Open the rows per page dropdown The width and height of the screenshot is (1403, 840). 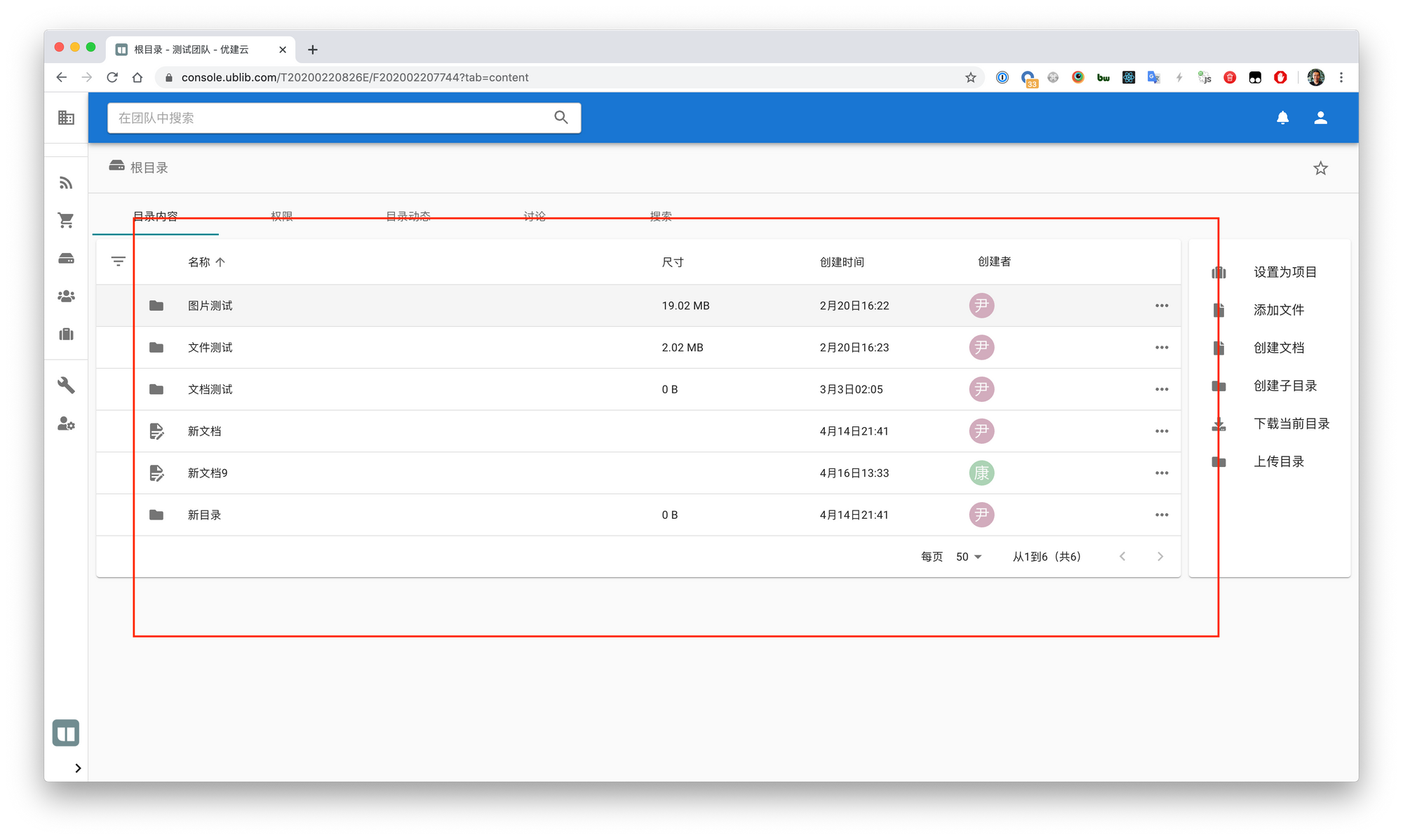[x=969, y=557]
